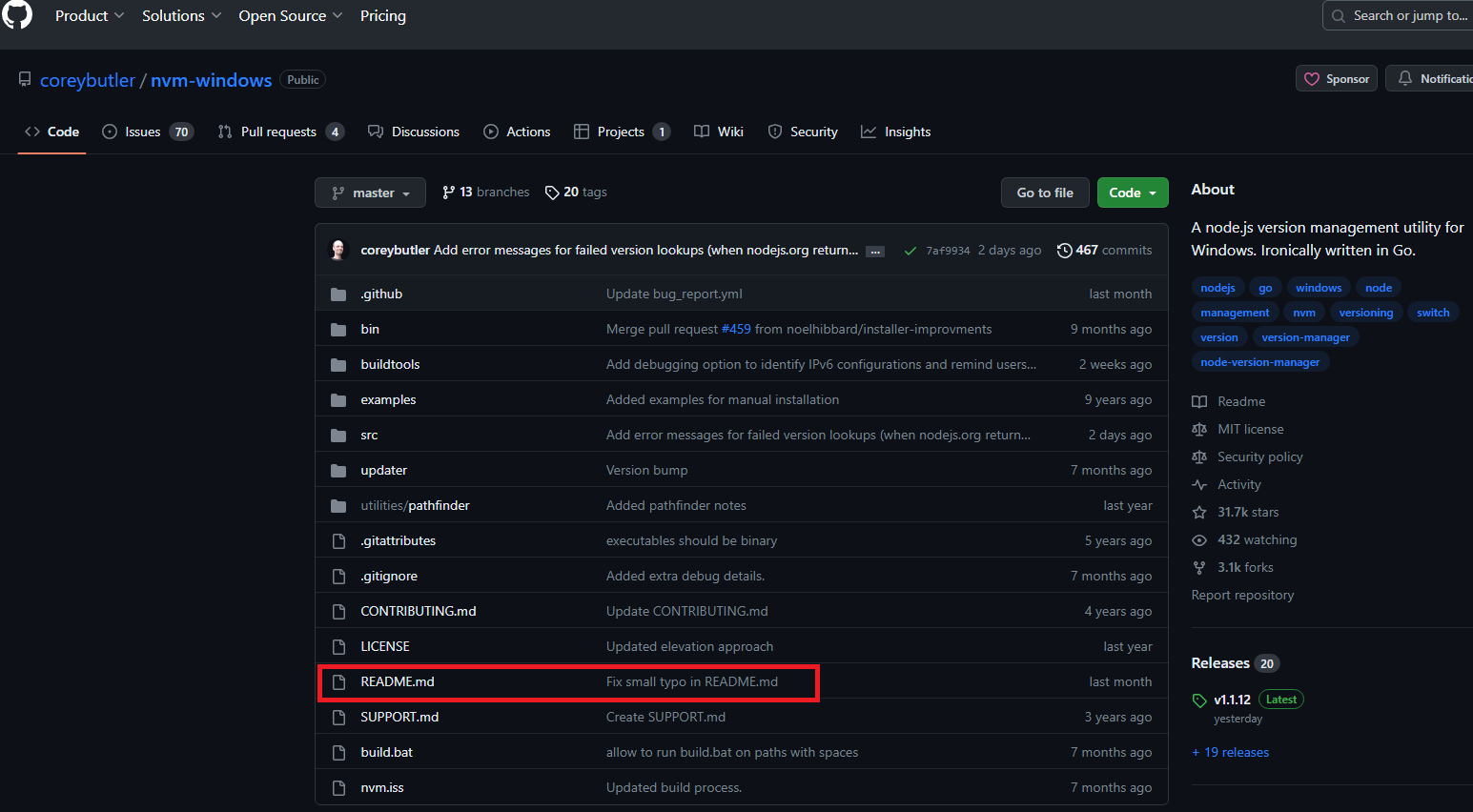Click the #459 pull request link
1473x812 pixels.
(736, 330)
